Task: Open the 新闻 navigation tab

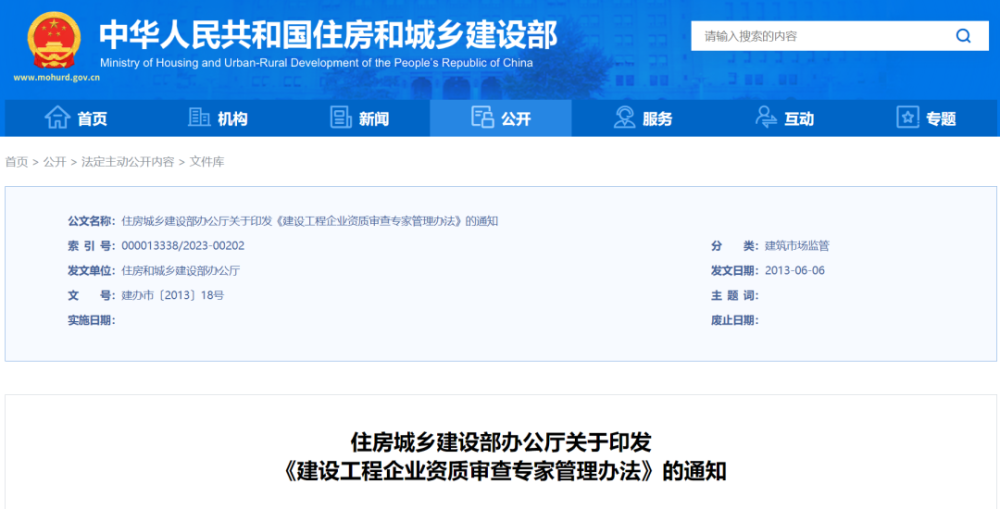Action: click(x=374, y=119)
